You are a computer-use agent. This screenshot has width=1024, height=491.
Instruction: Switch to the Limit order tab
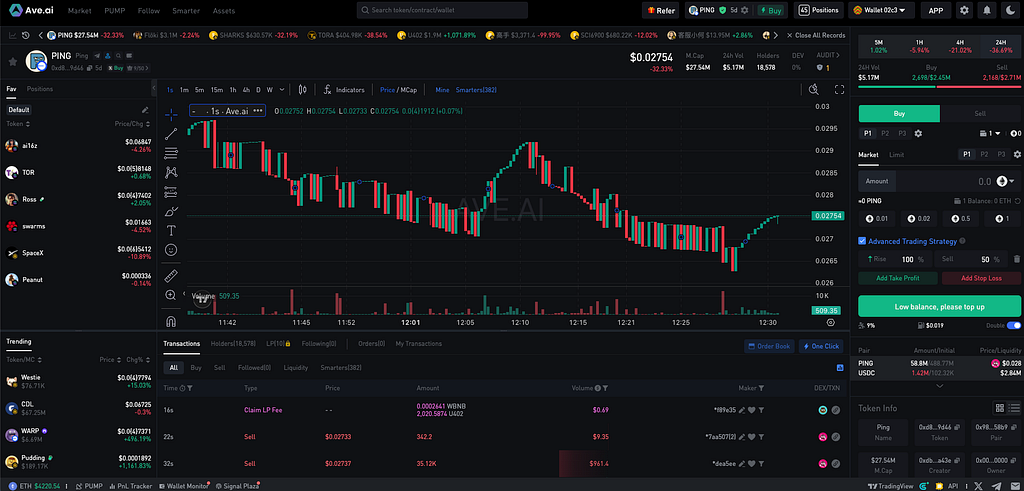[897, 155]
